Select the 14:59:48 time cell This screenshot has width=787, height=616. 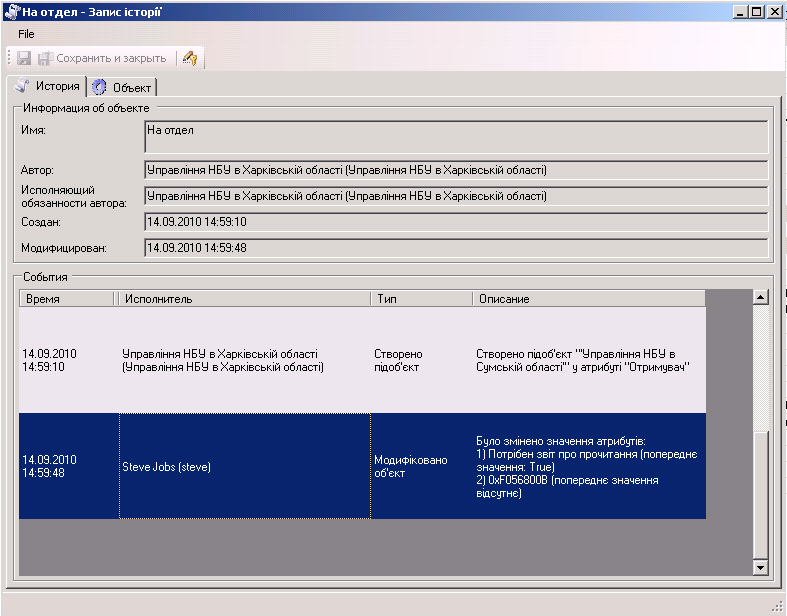click(69, 466)
